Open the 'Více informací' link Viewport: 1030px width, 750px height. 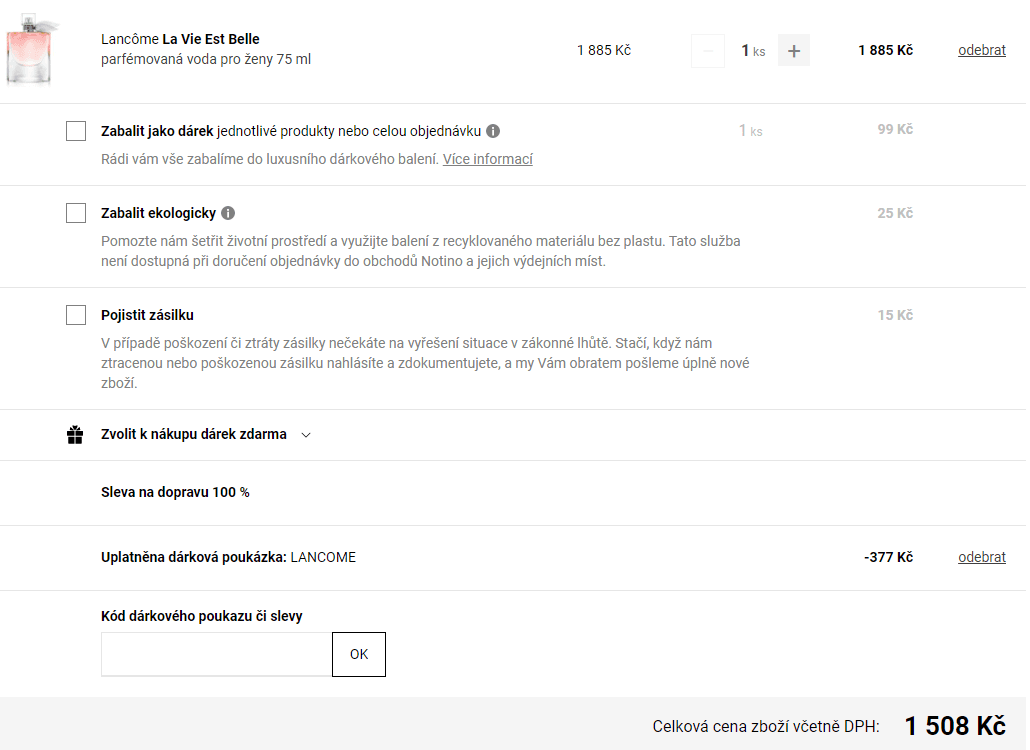click(x=487, y=159)
